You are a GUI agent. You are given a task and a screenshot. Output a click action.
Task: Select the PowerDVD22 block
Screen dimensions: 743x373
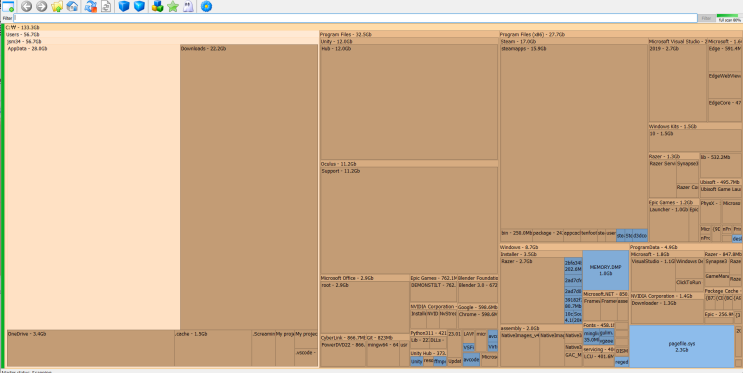(344, 354)
